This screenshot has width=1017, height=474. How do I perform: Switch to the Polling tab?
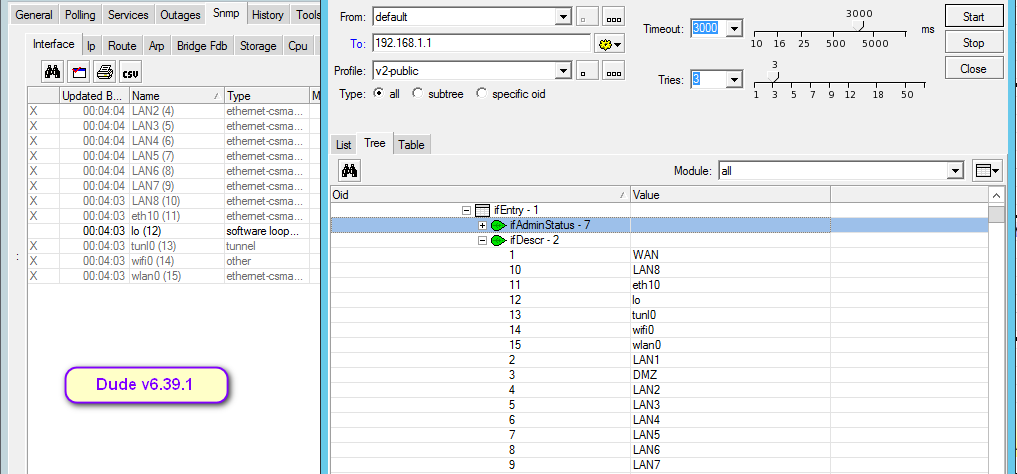[80, 15]
